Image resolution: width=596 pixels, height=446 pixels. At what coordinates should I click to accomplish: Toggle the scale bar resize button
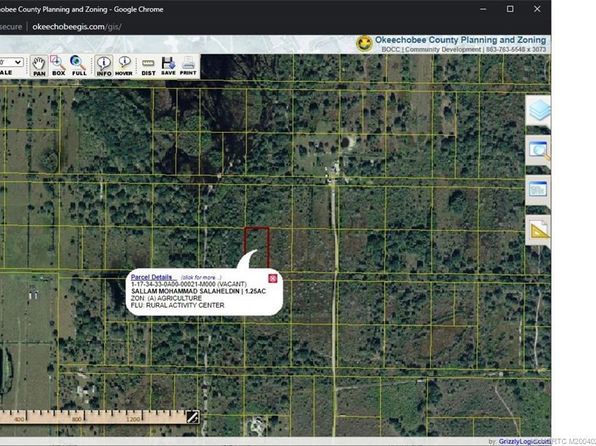193,417
